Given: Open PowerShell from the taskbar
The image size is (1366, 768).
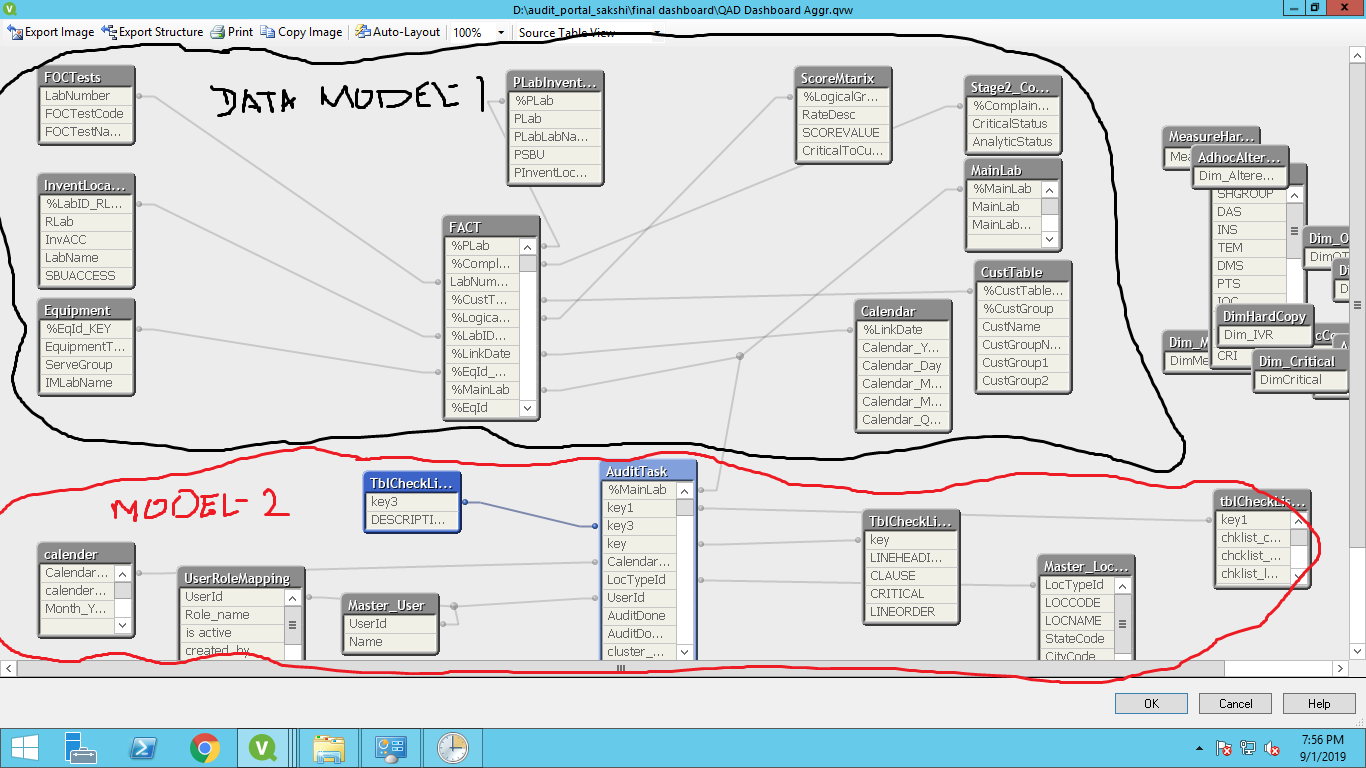Looking at the screenshot, I should tap(143, 747).
